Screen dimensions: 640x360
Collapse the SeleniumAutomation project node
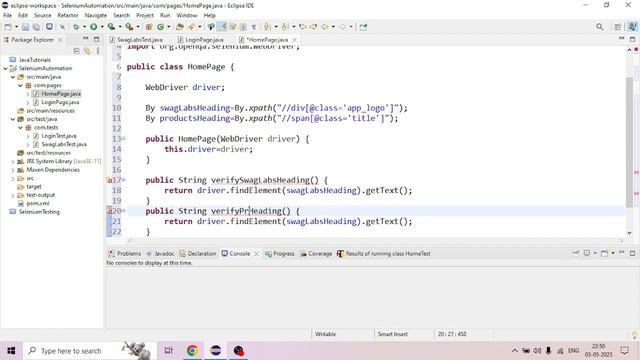(5, 68)
